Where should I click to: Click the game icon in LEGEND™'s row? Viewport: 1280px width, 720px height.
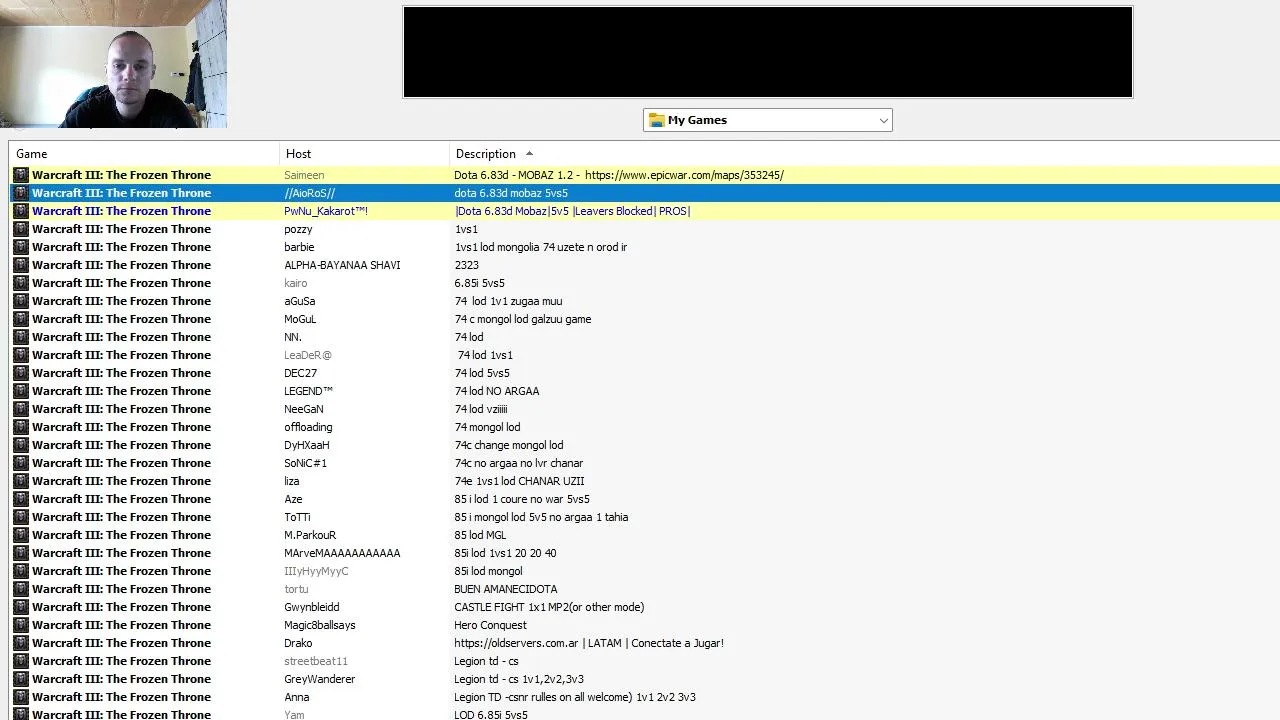click(x=21, y=391)
